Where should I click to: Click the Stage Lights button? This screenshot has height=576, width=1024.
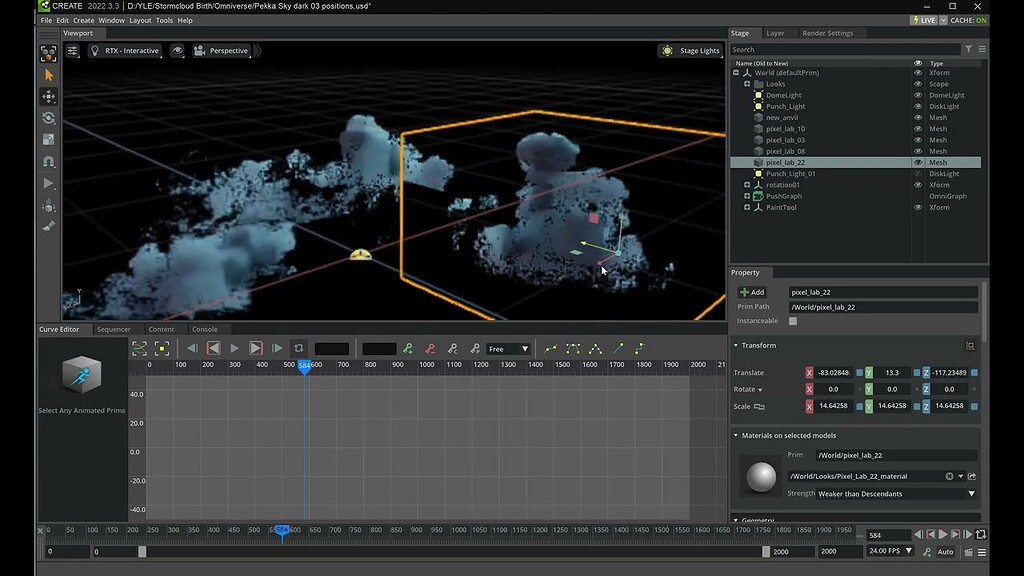tap(691, 51)
